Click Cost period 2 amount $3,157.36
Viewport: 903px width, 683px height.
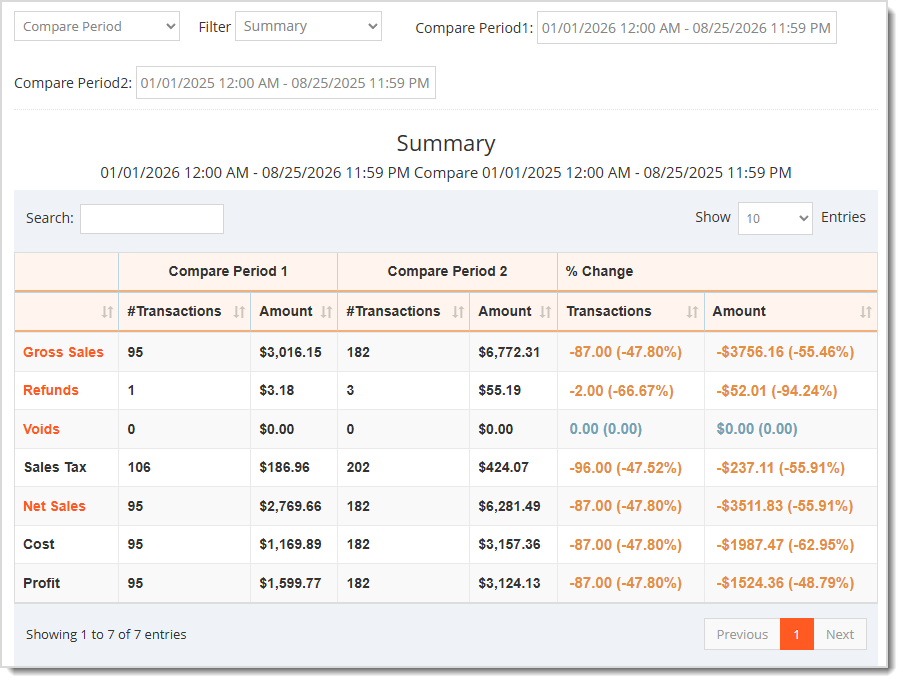point(509,544)
